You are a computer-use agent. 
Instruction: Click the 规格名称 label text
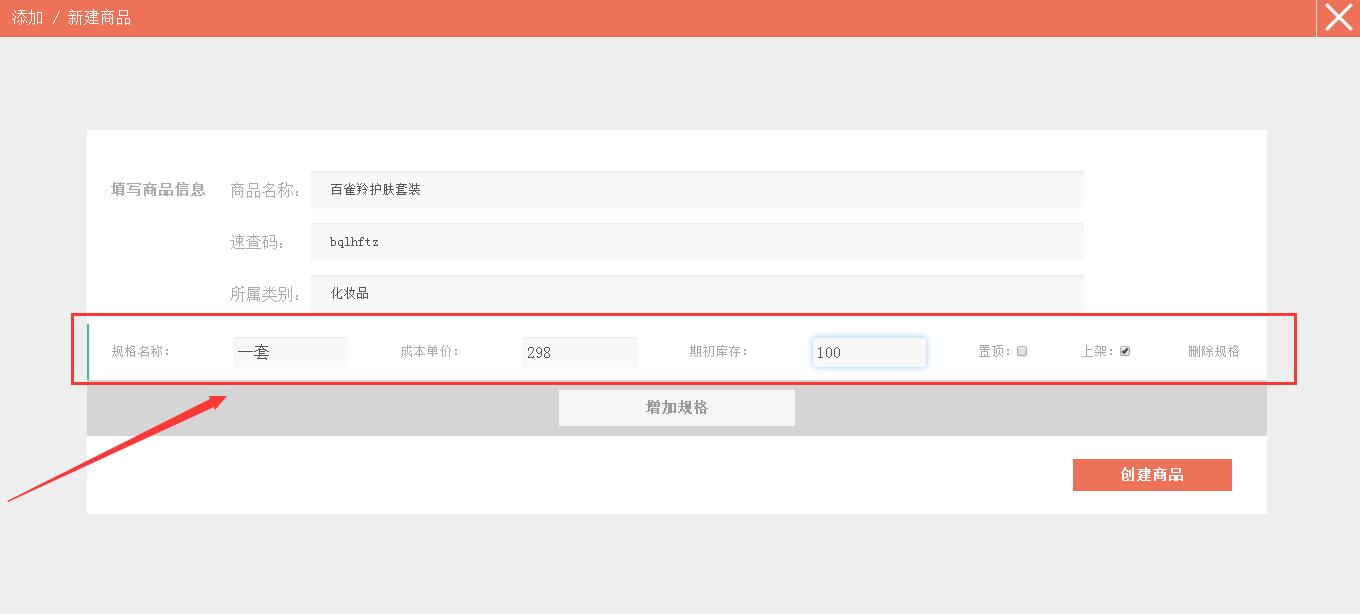[x=140, y=351]
